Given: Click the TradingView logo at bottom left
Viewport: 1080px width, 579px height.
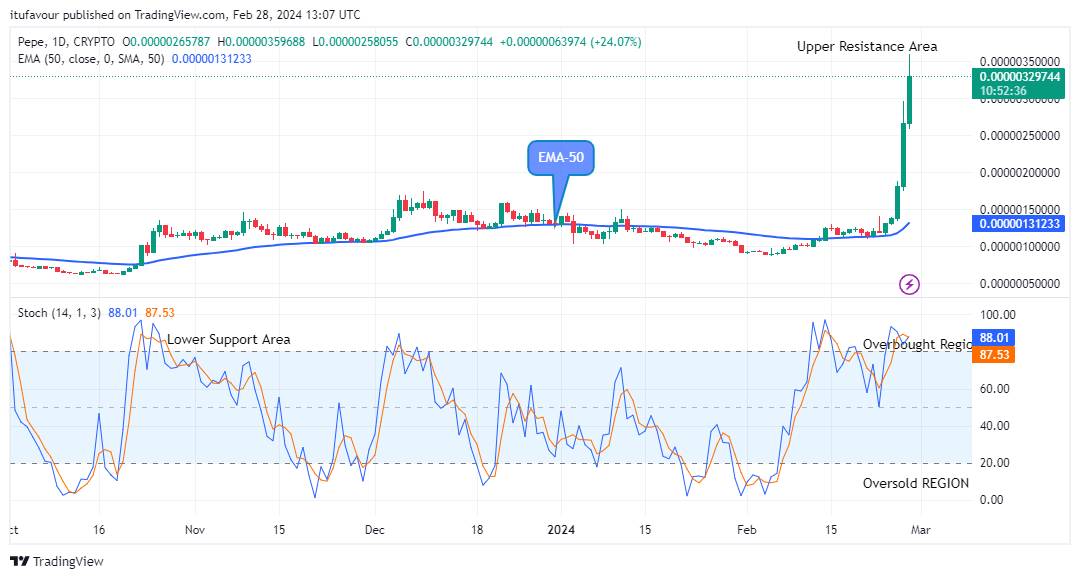Looking at the screenshot, I should tap(56, 561).
